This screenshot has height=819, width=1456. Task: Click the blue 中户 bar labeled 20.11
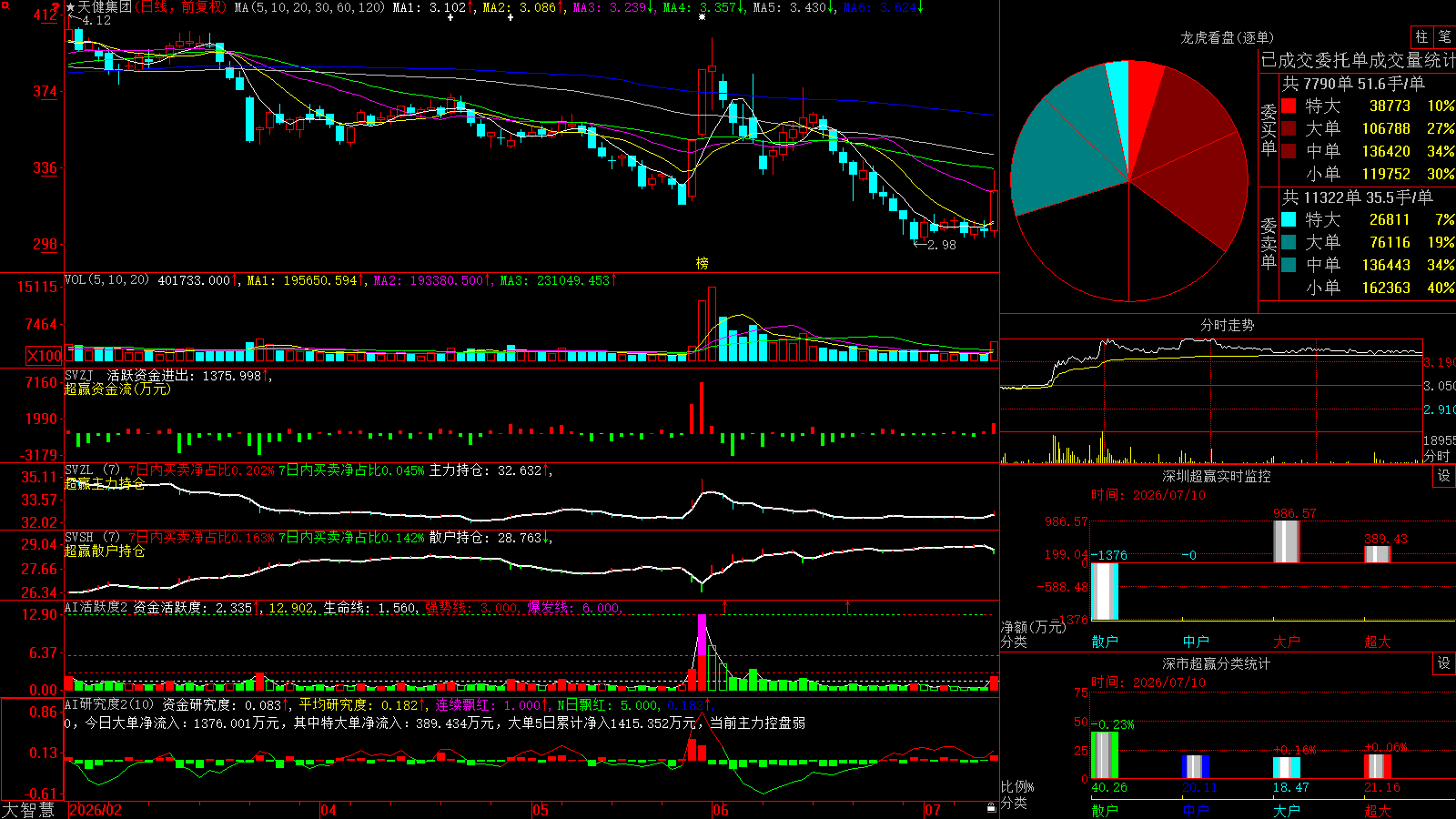tap(1196, 767)
